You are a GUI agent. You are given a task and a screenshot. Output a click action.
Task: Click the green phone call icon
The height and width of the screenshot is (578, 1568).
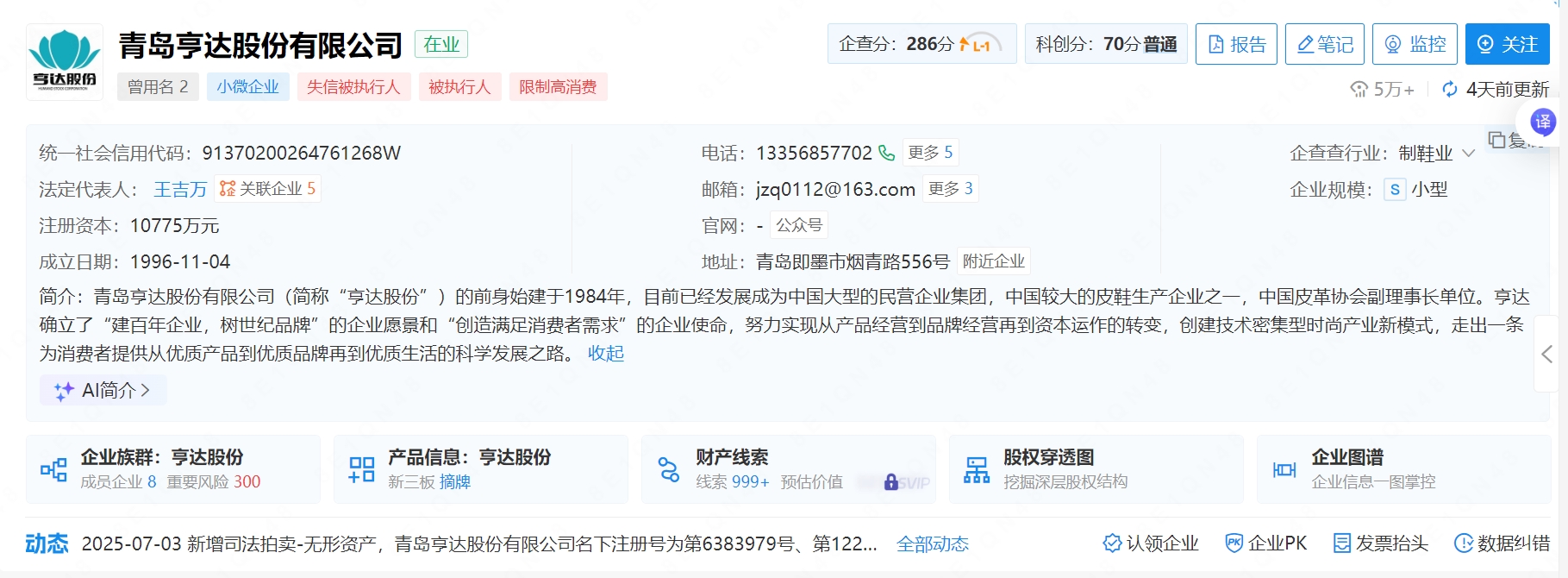886,153
